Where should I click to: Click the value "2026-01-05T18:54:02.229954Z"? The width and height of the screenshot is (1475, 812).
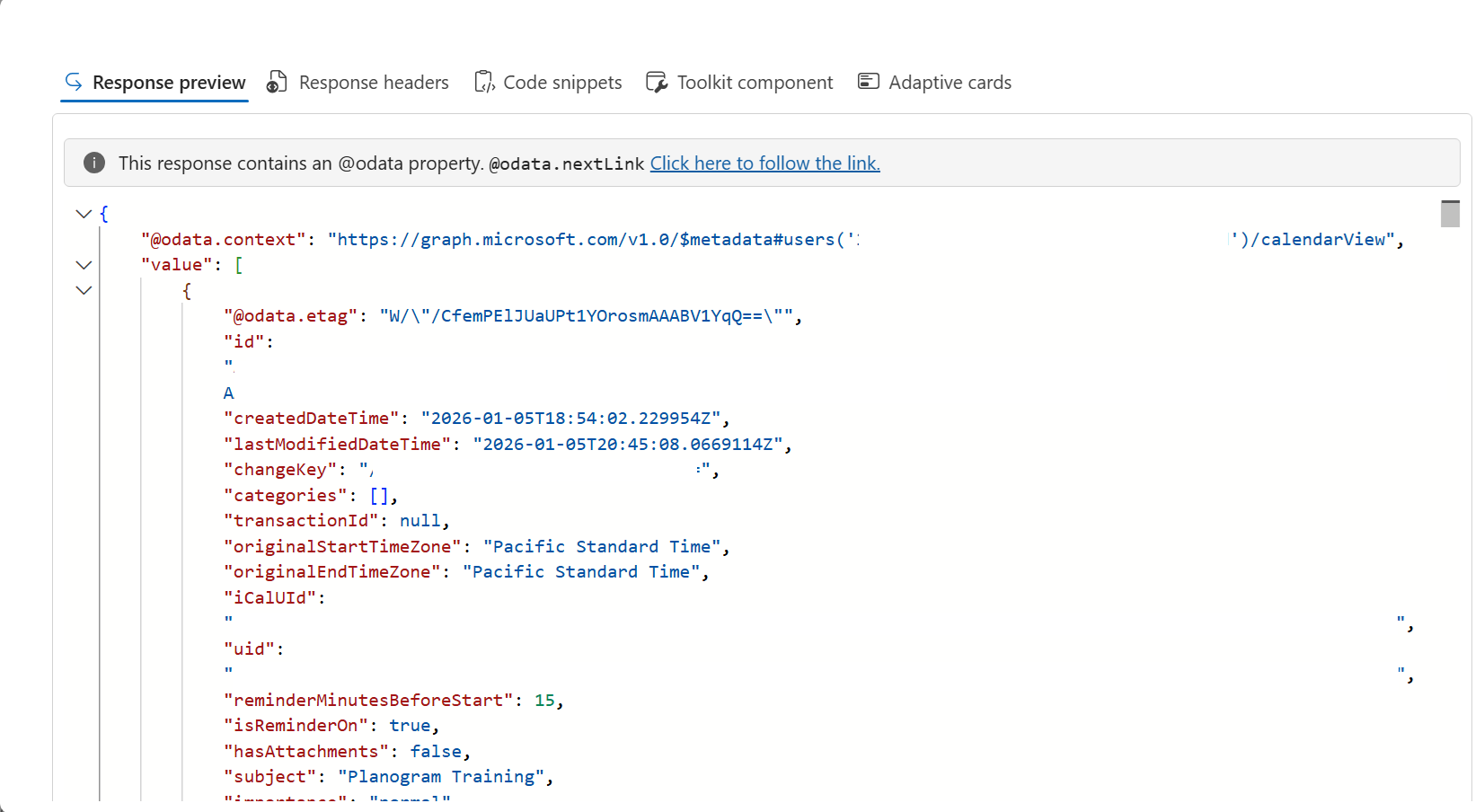pos(571,419)
